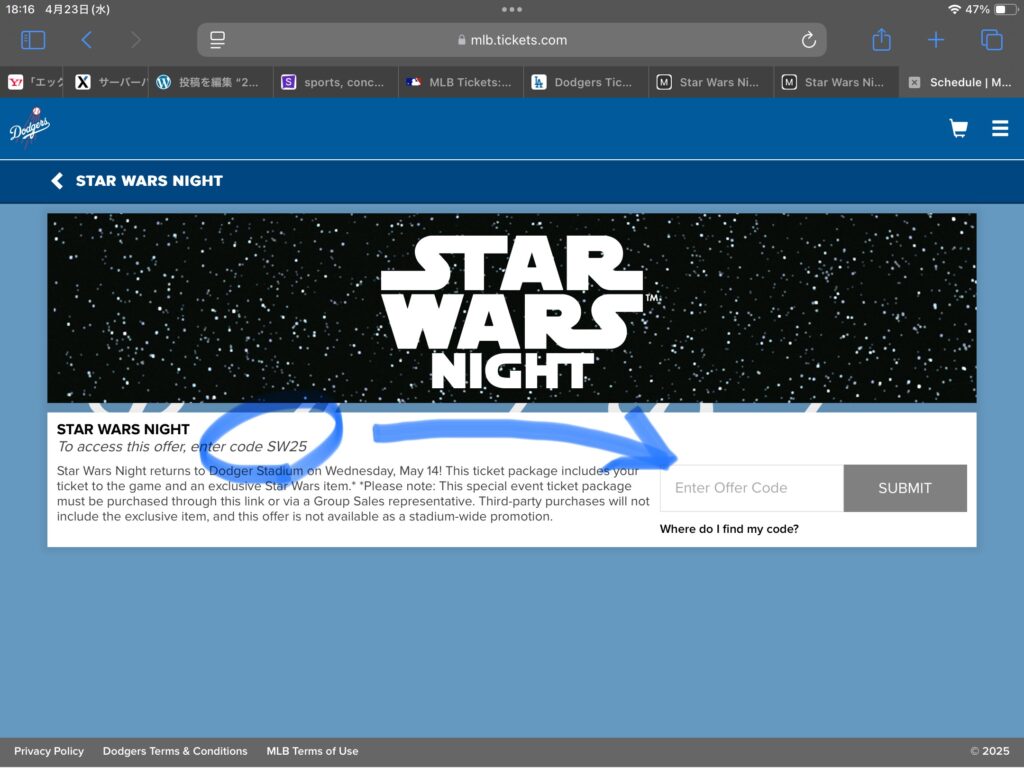Click the © 2025 footer text
1024x768 pixels.
[x=989, y=751]
